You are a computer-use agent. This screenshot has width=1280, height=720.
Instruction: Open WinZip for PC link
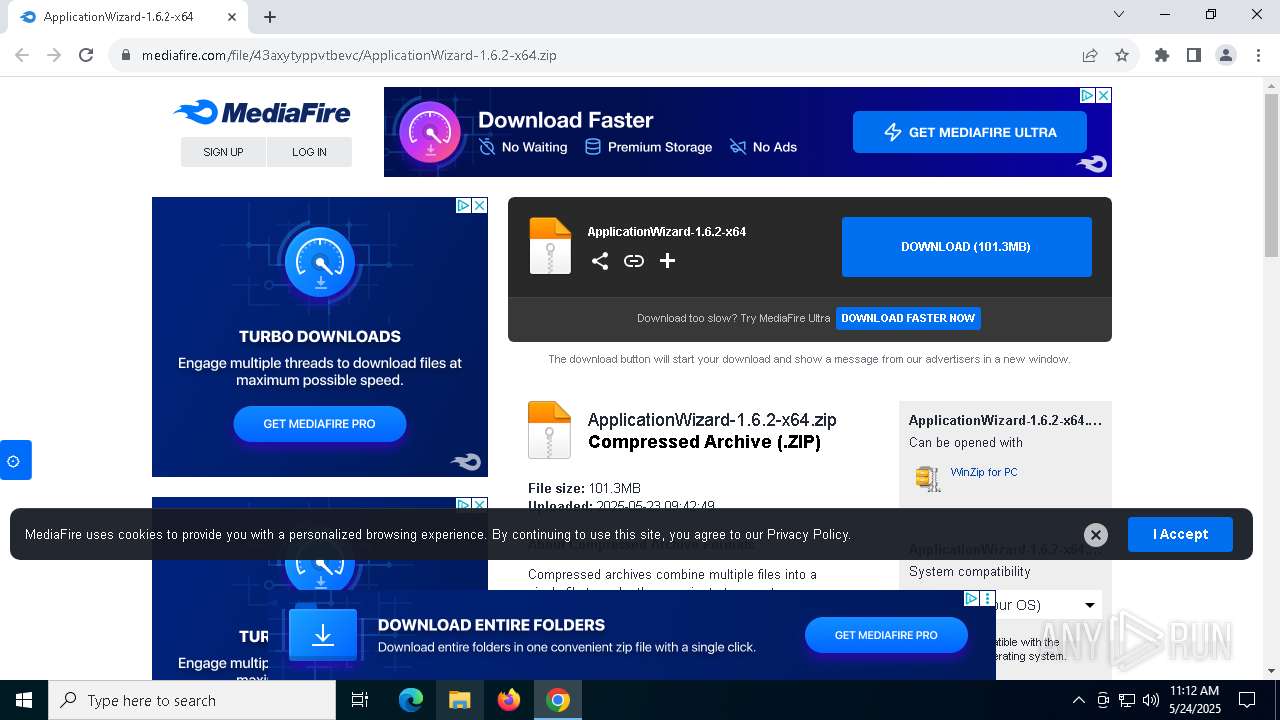[984, 472]
